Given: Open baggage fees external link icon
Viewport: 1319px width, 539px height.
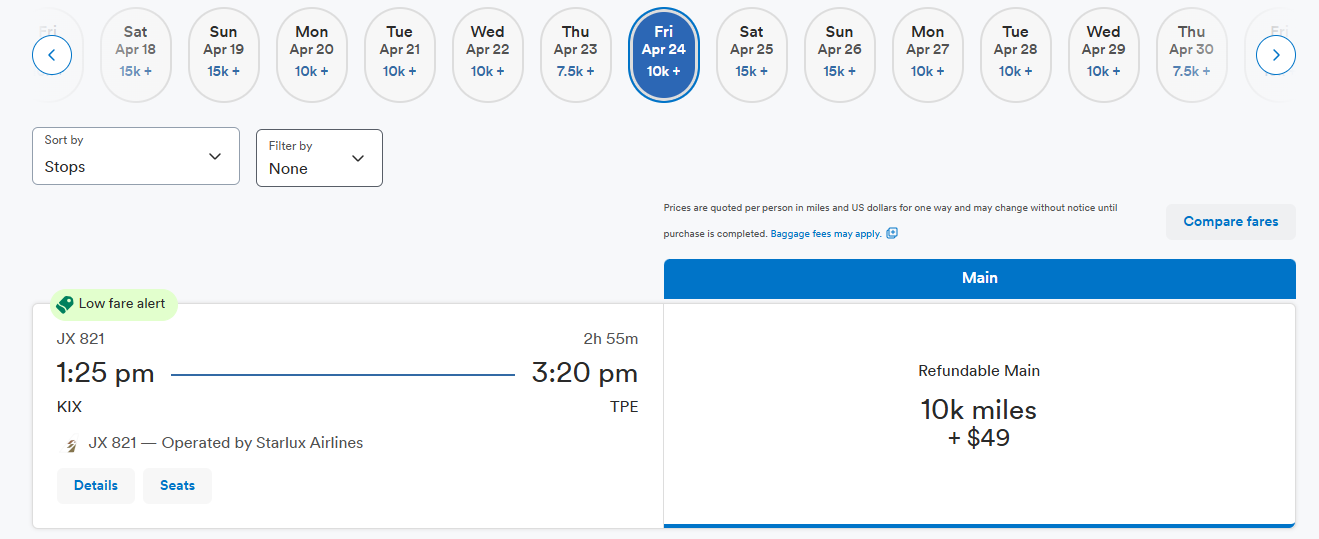Looking at the screenshot, I should tap(892, 233).
